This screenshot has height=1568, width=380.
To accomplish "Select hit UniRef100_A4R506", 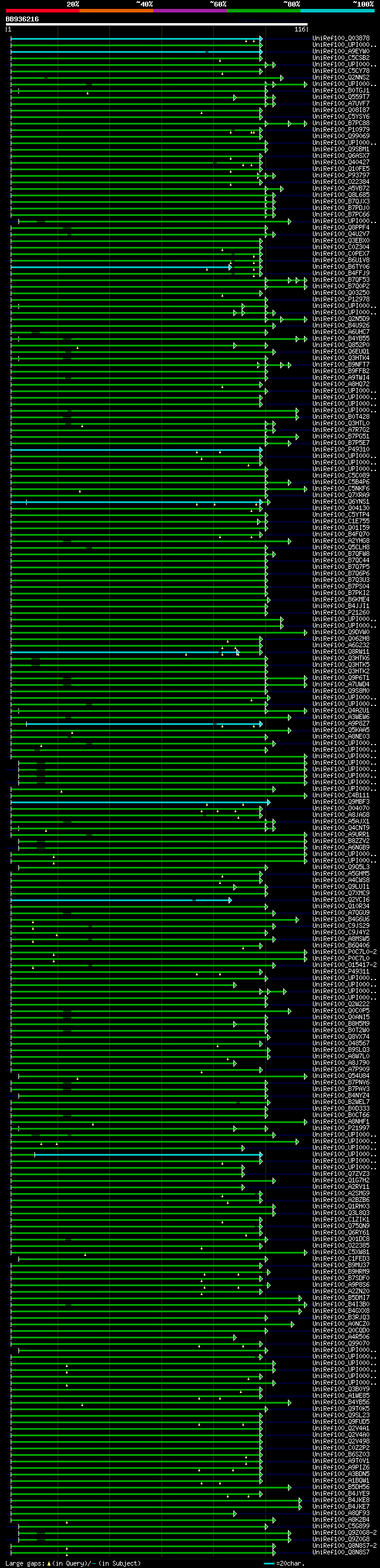I will pyautogui.click(x=341, y=1337).
